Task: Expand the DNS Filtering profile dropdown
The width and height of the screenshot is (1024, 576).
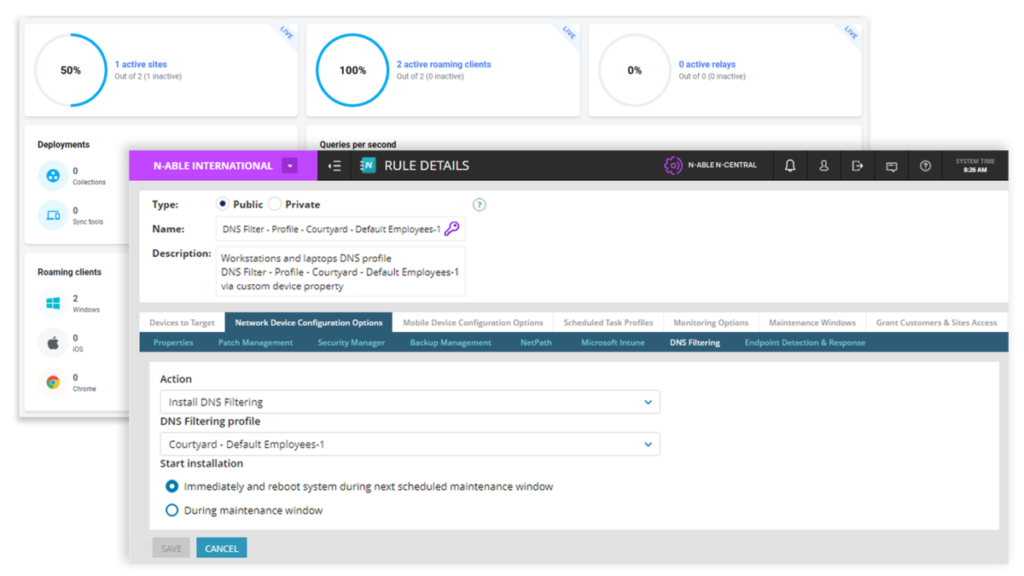Action: tap(409, 444)
